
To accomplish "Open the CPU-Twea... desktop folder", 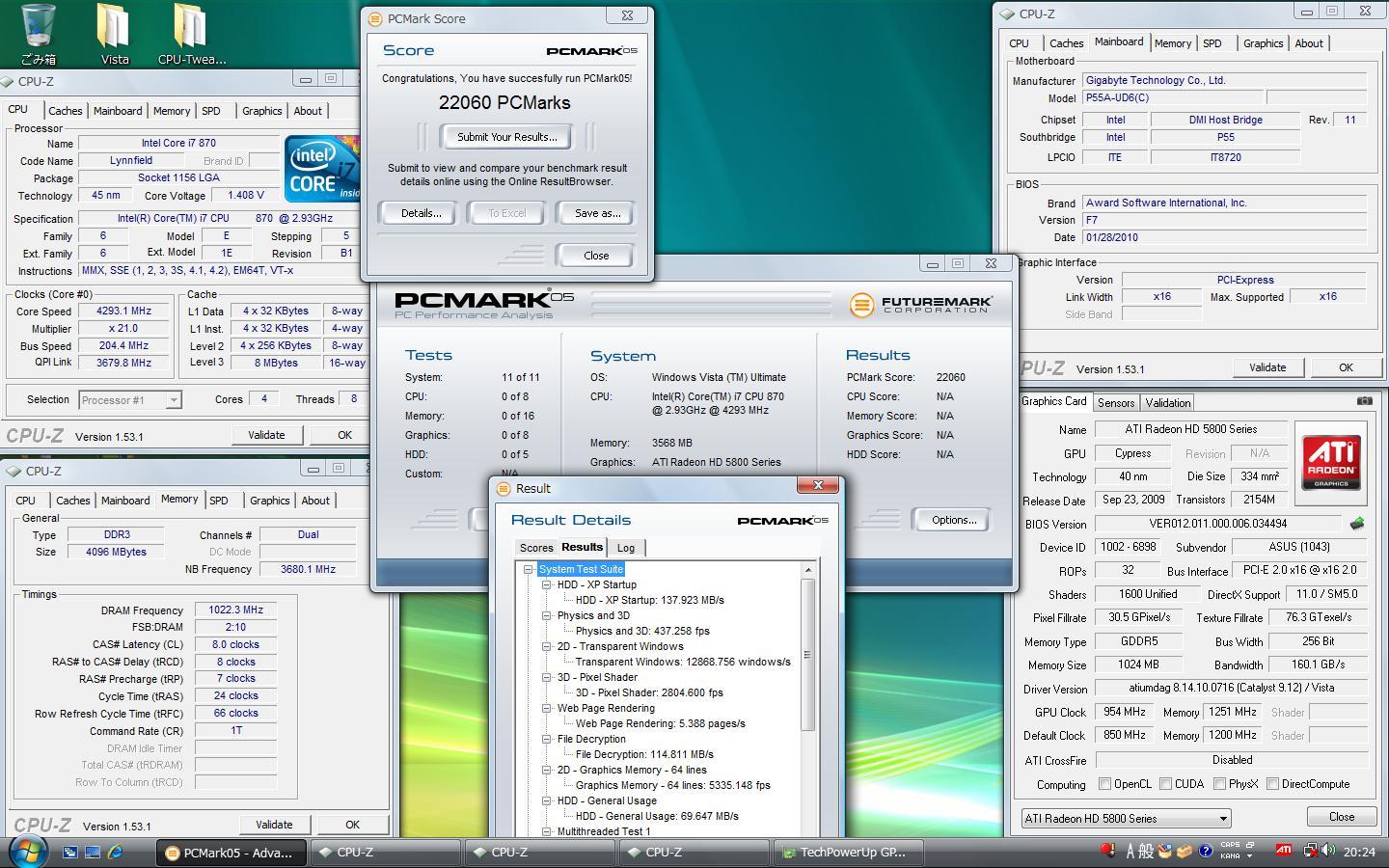I will (191, 34).
